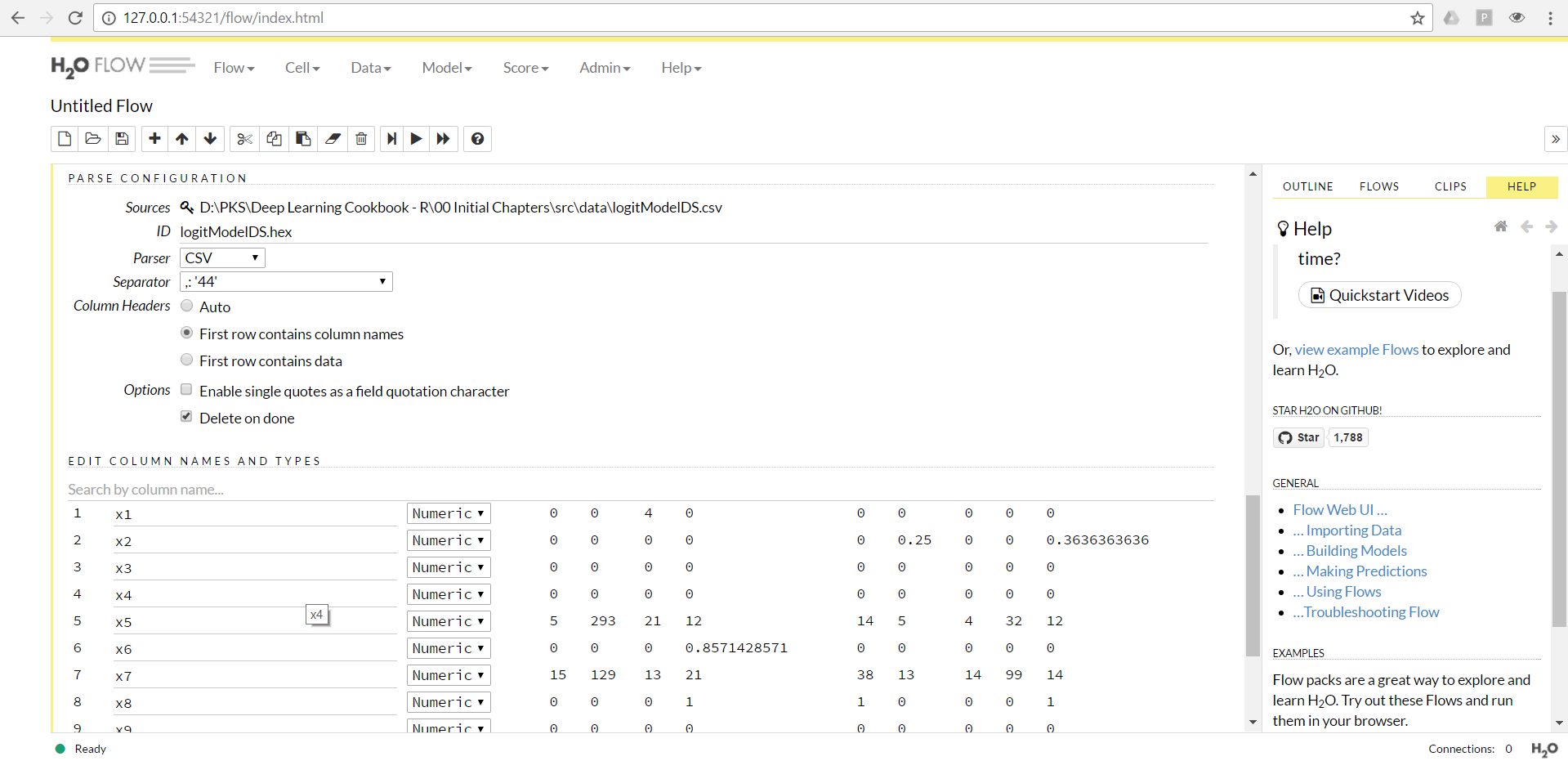Screen dimensions: 1568x761
Task: Click the Help panel forward arrow
Action: 1551,226
